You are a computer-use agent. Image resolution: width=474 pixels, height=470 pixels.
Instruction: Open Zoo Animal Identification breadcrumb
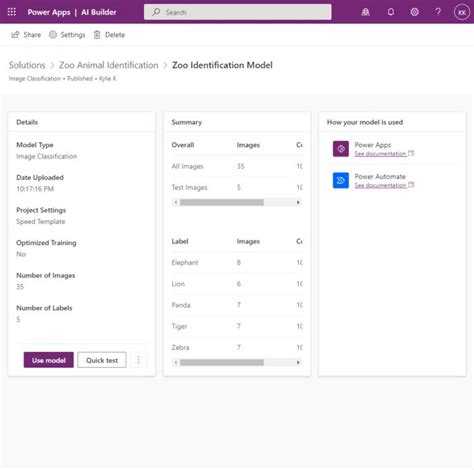[109, 65]
